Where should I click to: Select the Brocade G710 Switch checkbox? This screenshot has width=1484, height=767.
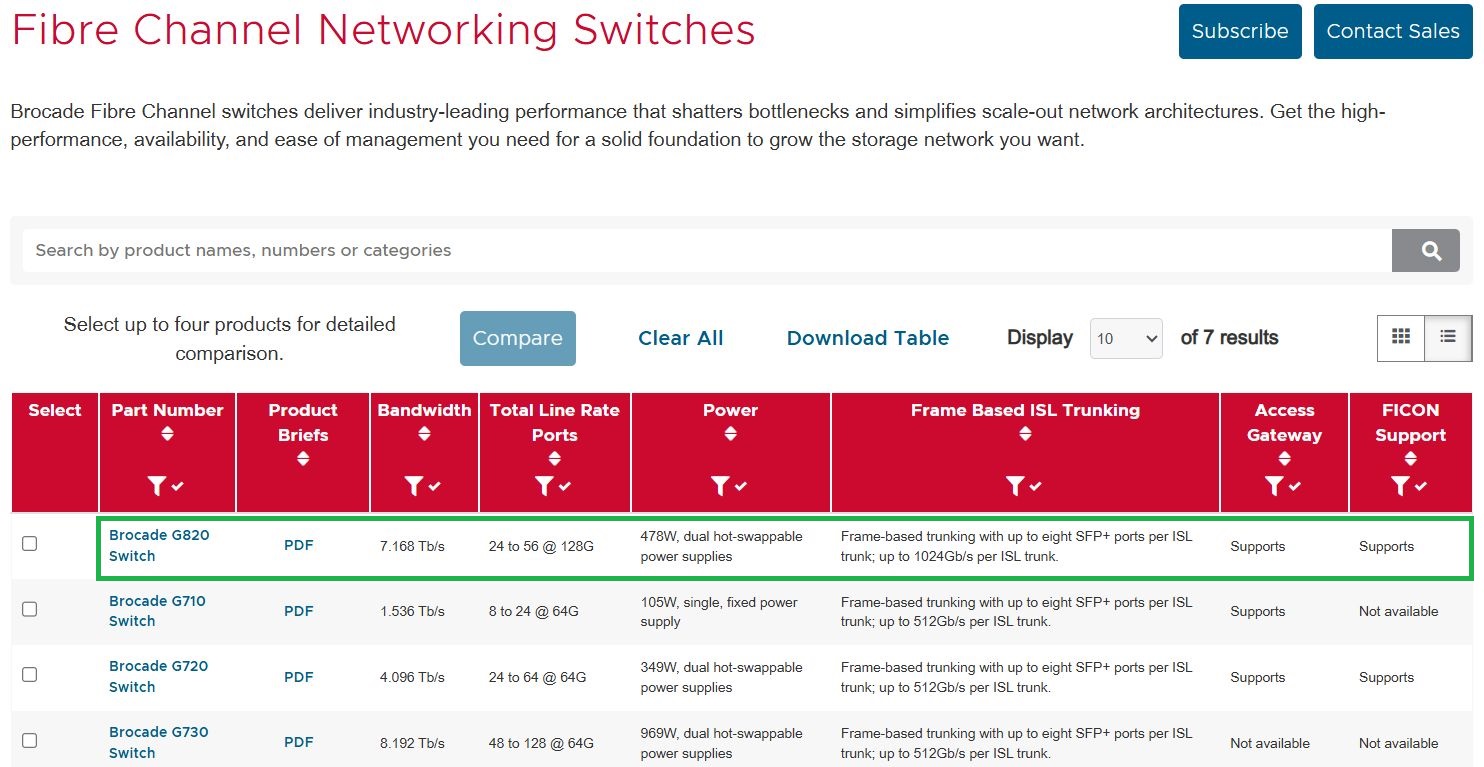[x=30, y=609]
